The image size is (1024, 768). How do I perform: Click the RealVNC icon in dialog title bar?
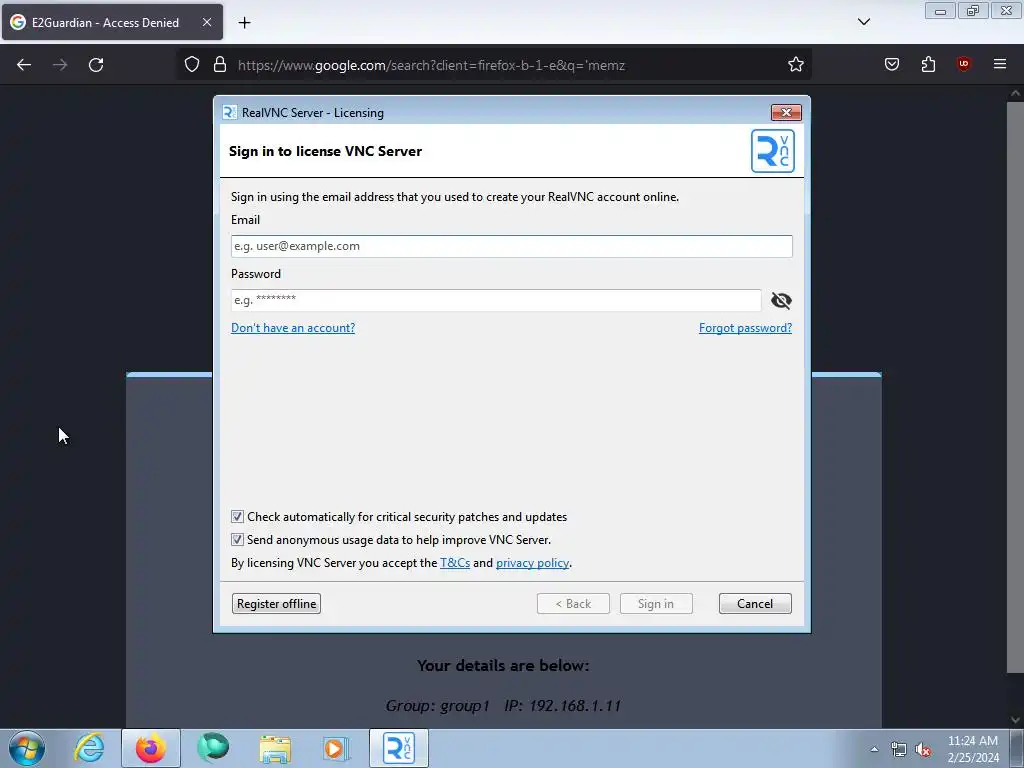229,112
